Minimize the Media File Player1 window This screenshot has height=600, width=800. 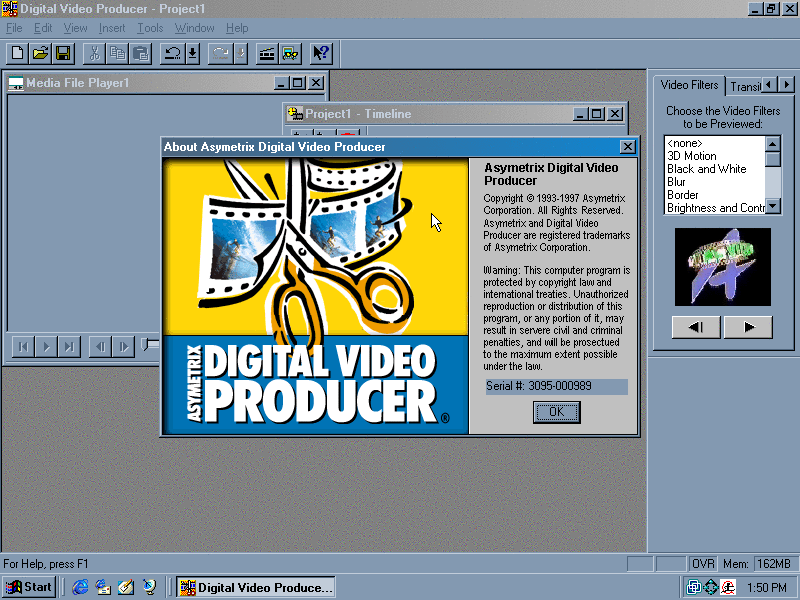click(x=281, y=83)
